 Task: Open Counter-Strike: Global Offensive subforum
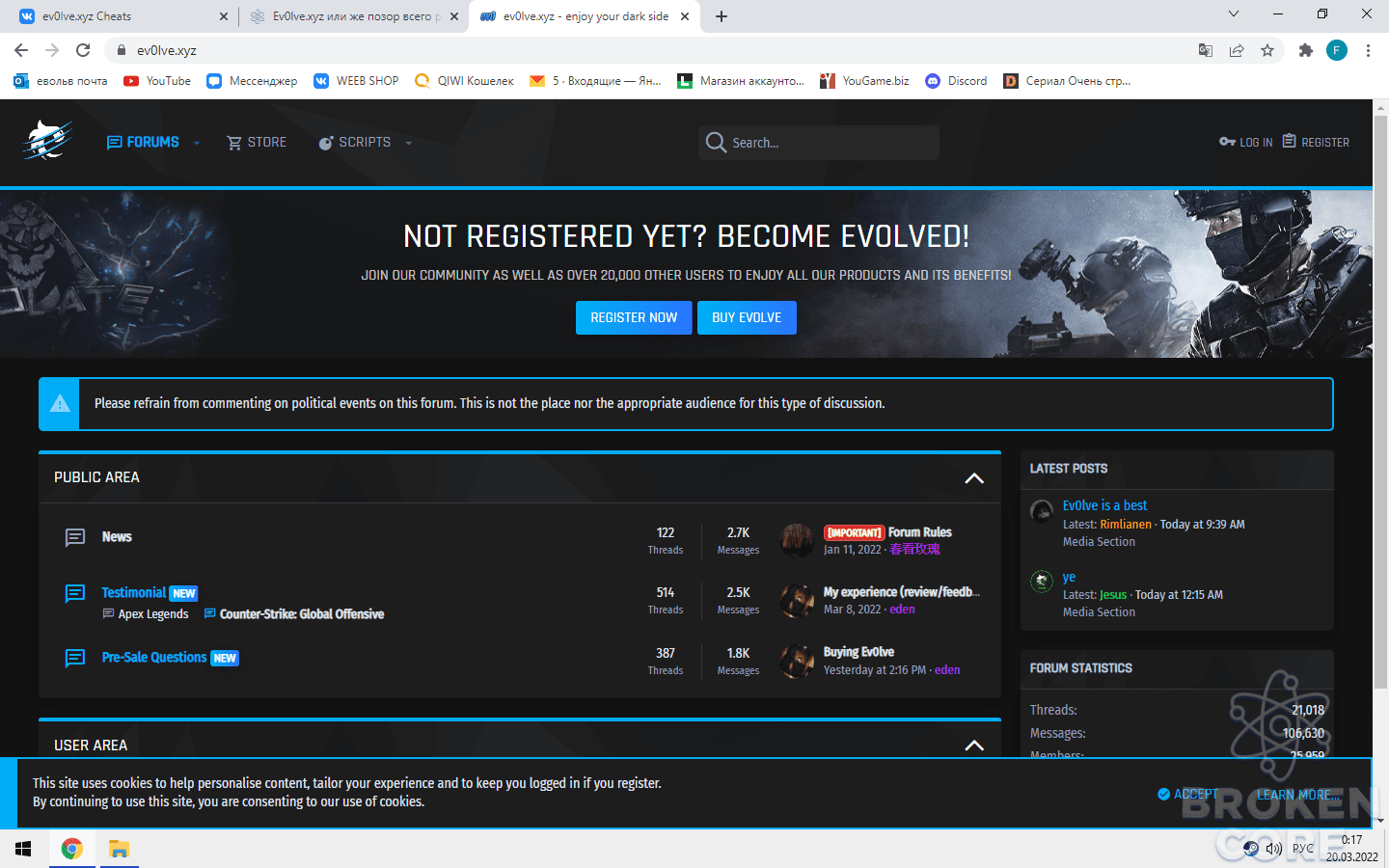301,614
